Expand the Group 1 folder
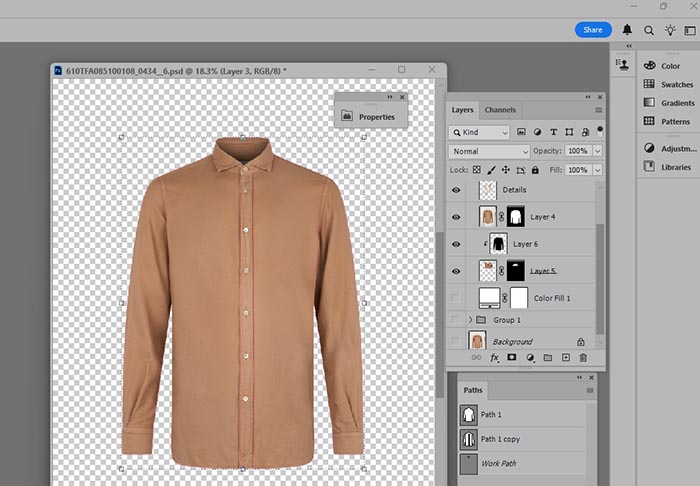Image resolution: width=700 pixels, height=486 pixels. click(470, 320)
